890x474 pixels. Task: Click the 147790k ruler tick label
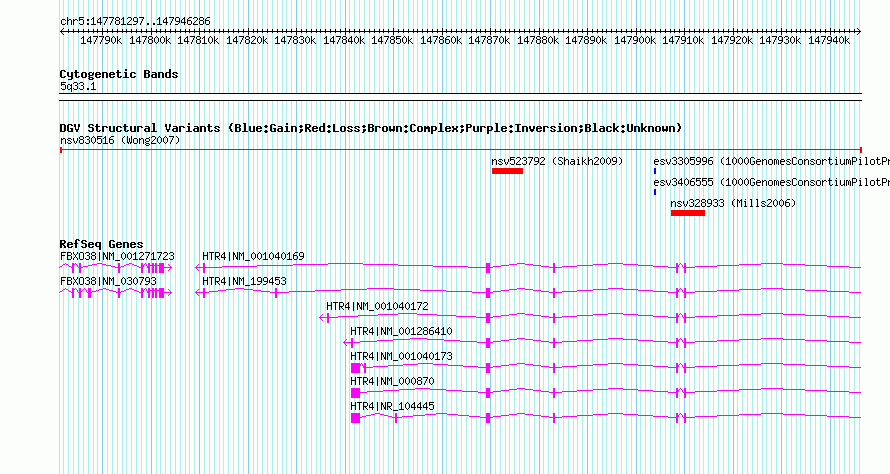point(101,40)
